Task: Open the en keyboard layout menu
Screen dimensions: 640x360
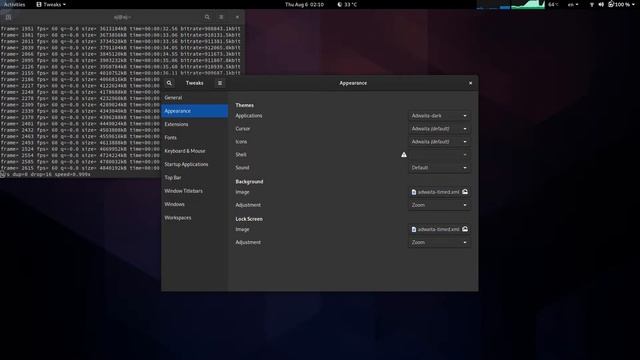Action: point(573,4)
